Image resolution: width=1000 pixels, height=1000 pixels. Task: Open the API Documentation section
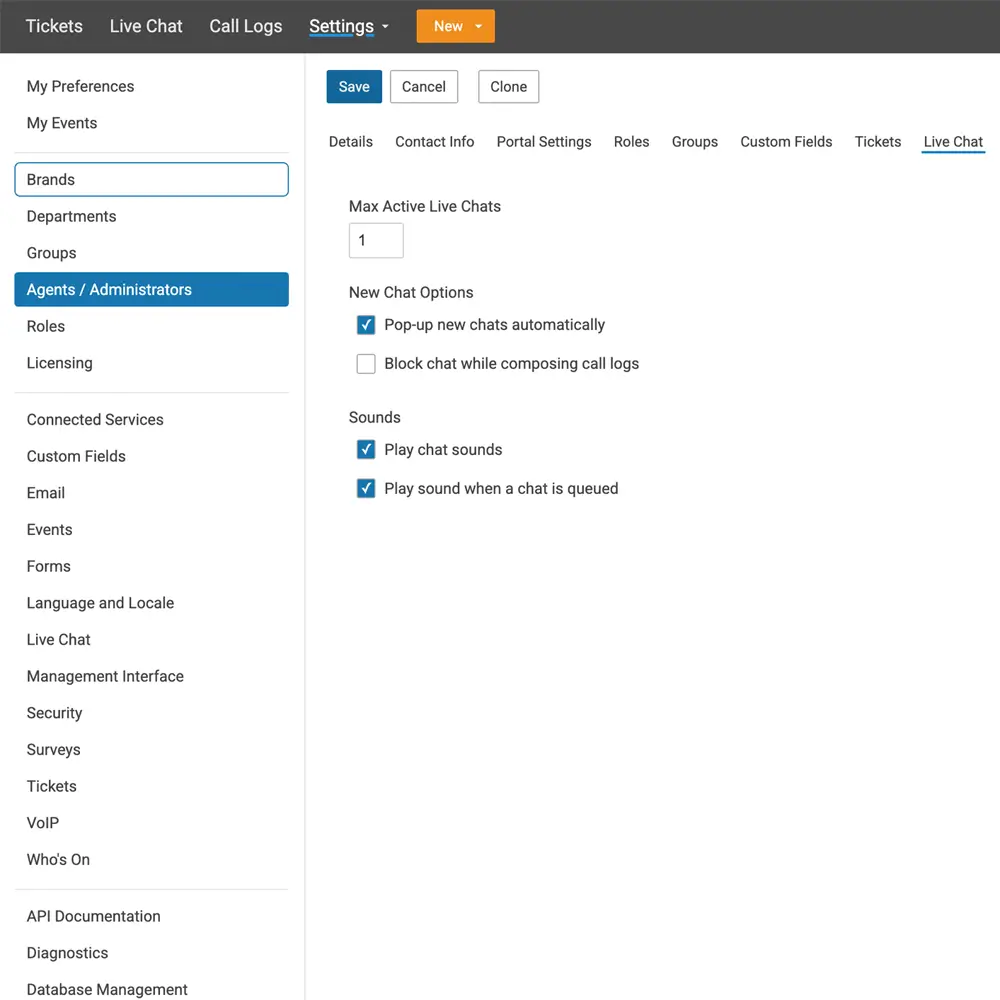93,916
